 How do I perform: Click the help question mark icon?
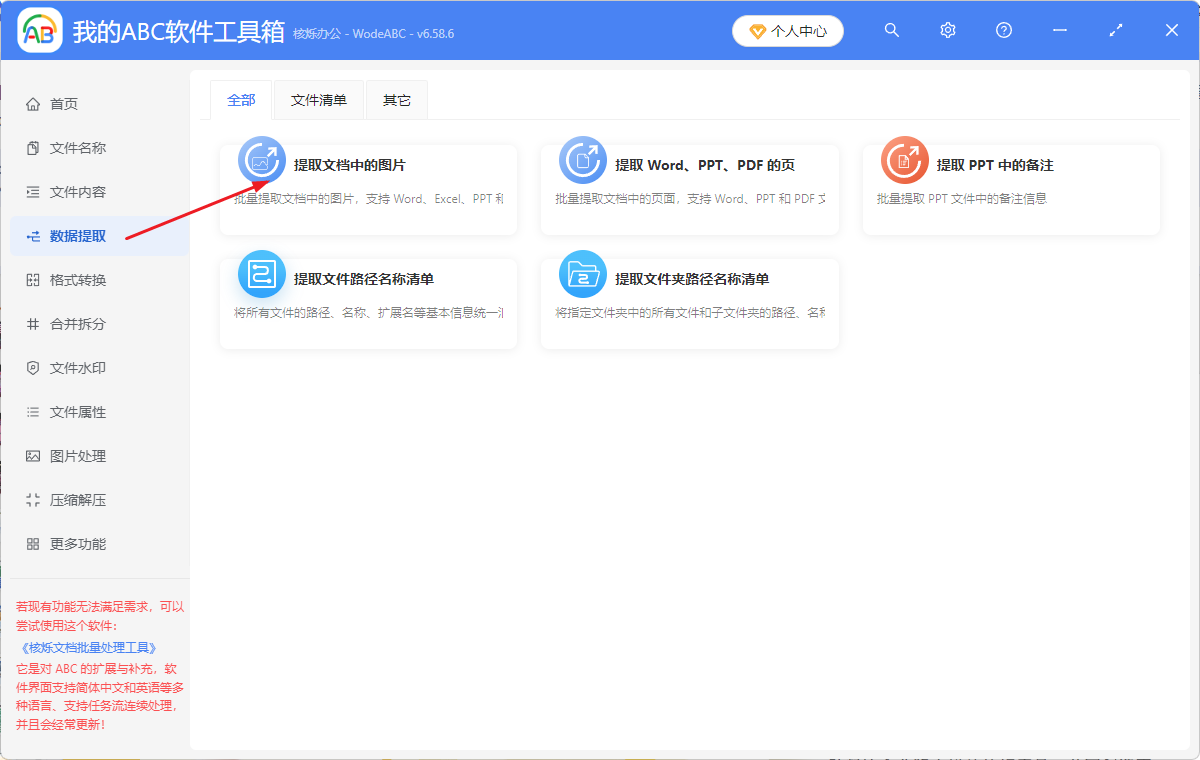click(1003, 30)
